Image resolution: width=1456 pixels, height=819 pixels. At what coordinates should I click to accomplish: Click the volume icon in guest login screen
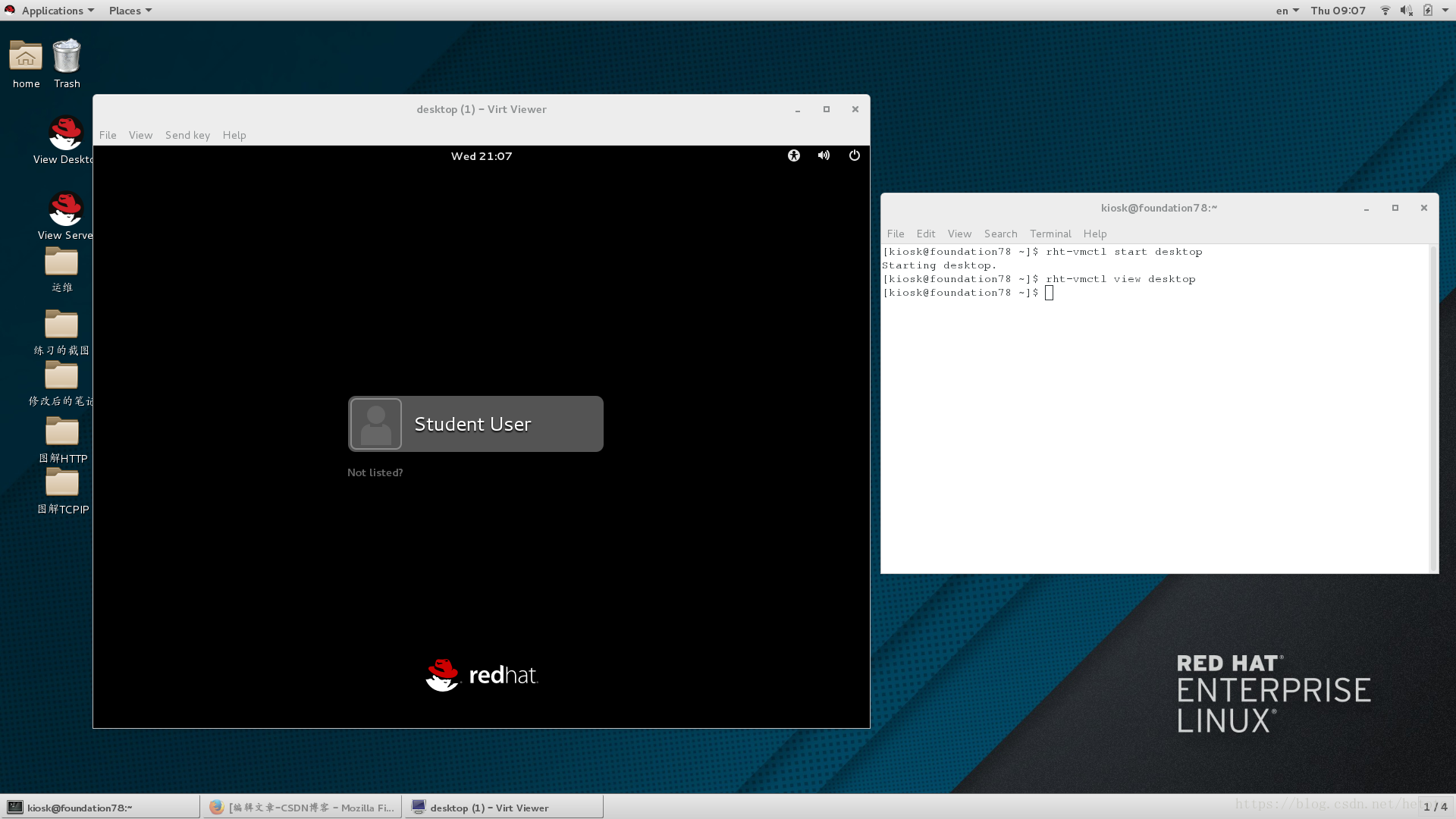pos(824,155)
